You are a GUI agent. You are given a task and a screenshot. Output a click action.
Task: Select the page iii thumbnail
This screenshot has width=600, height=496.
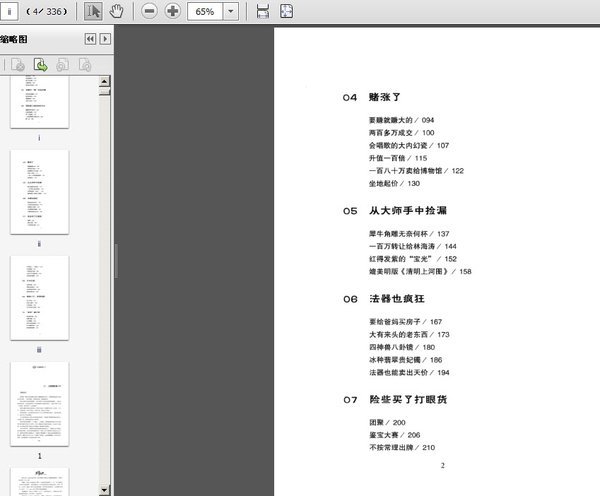point(40,298)
